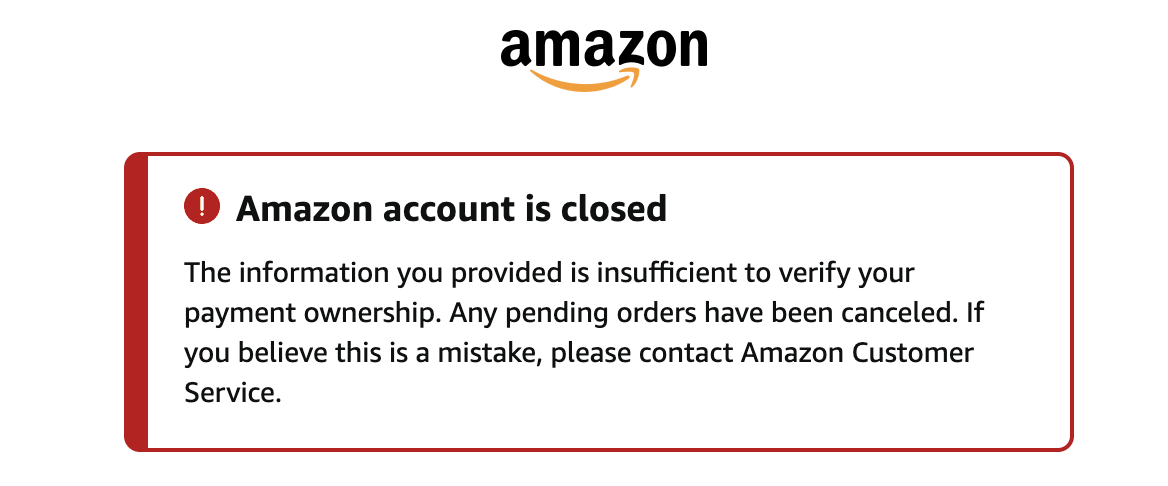Screen dimensions: 1168x486
Task: Click the Amazon logo wordmark
Action: tap(604, 47)
